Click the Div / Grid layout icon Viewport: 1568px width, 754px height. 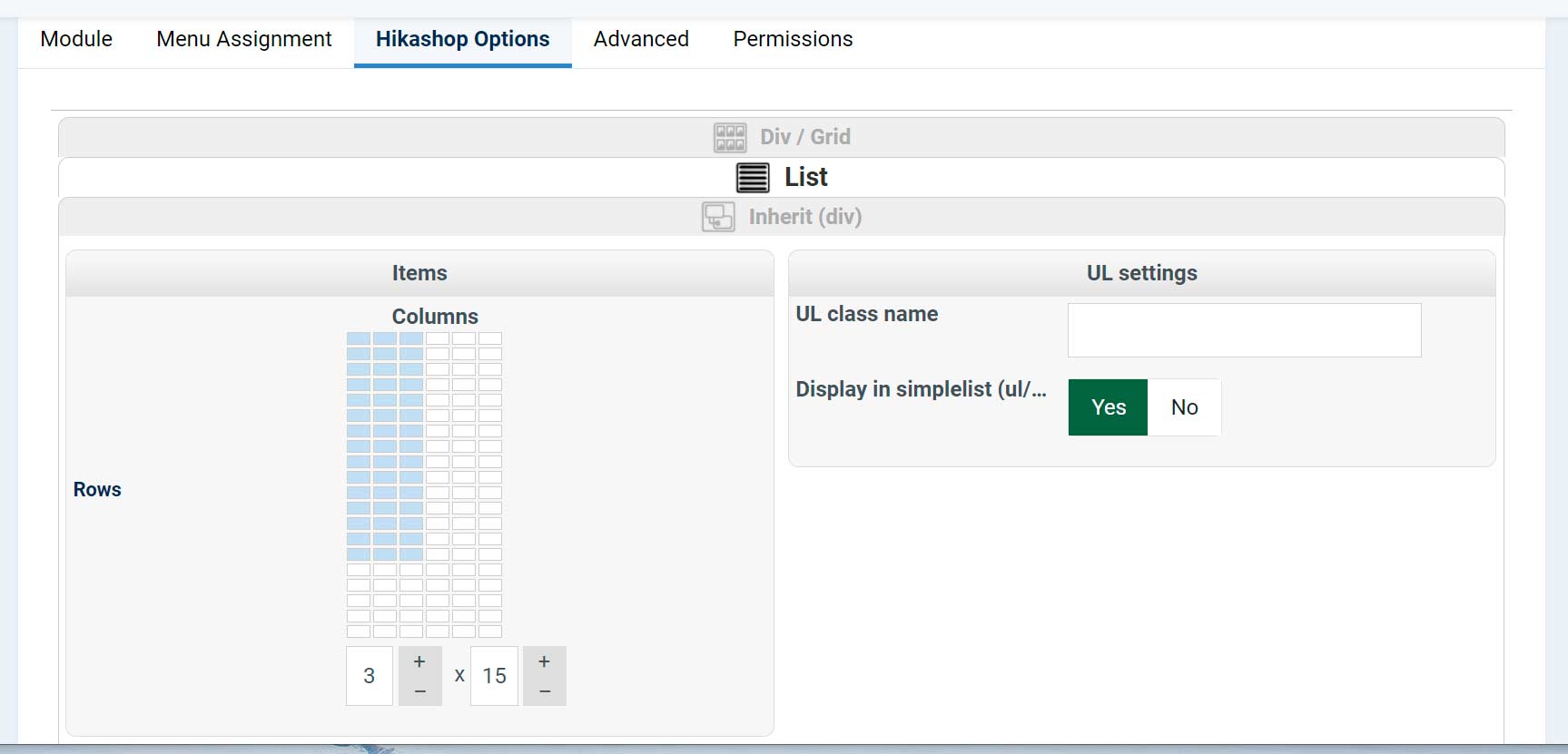pos(730,137)
